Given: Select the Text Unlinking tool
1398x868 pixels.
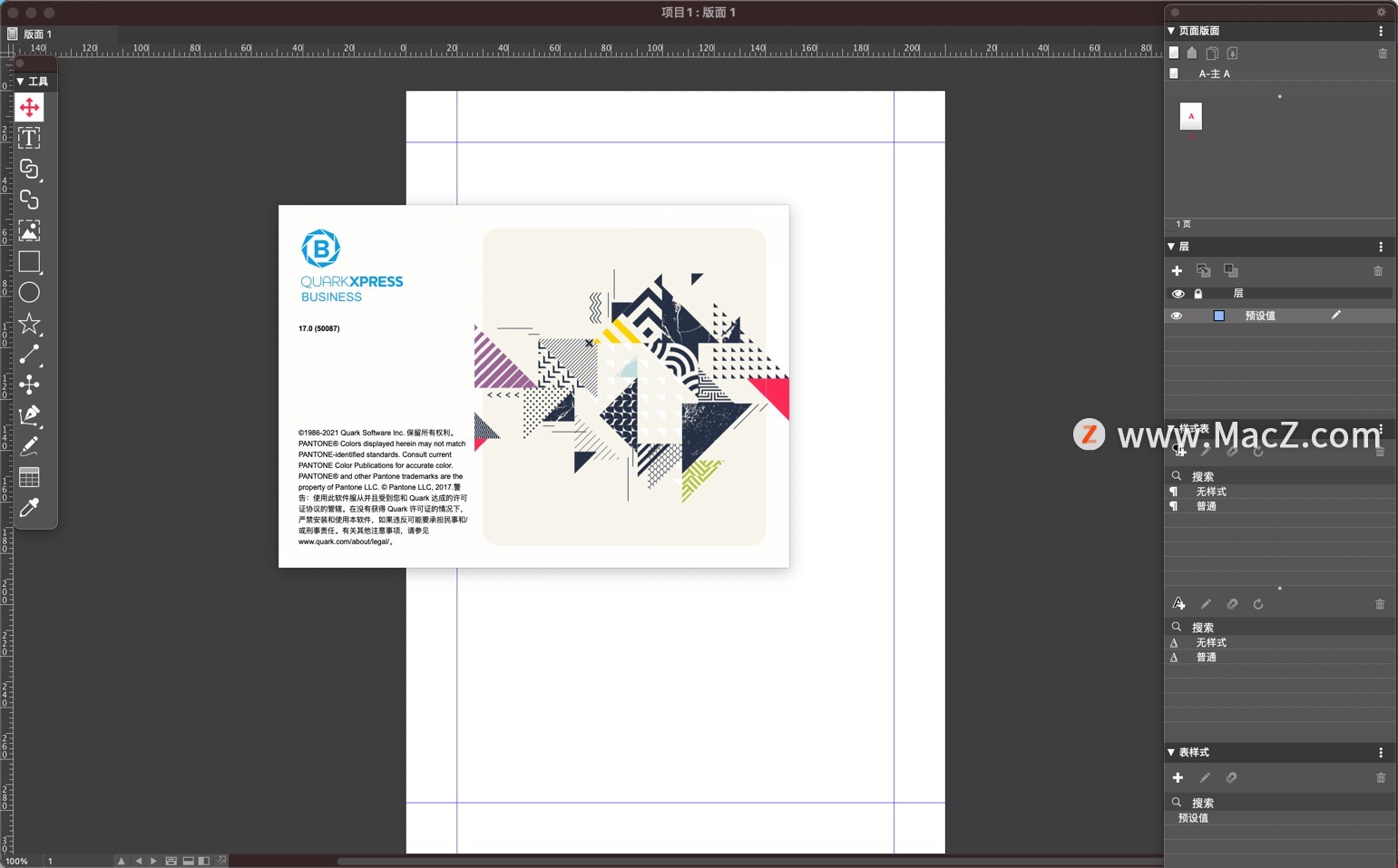Looking at the screenshot, I should [x=29, y=200].
